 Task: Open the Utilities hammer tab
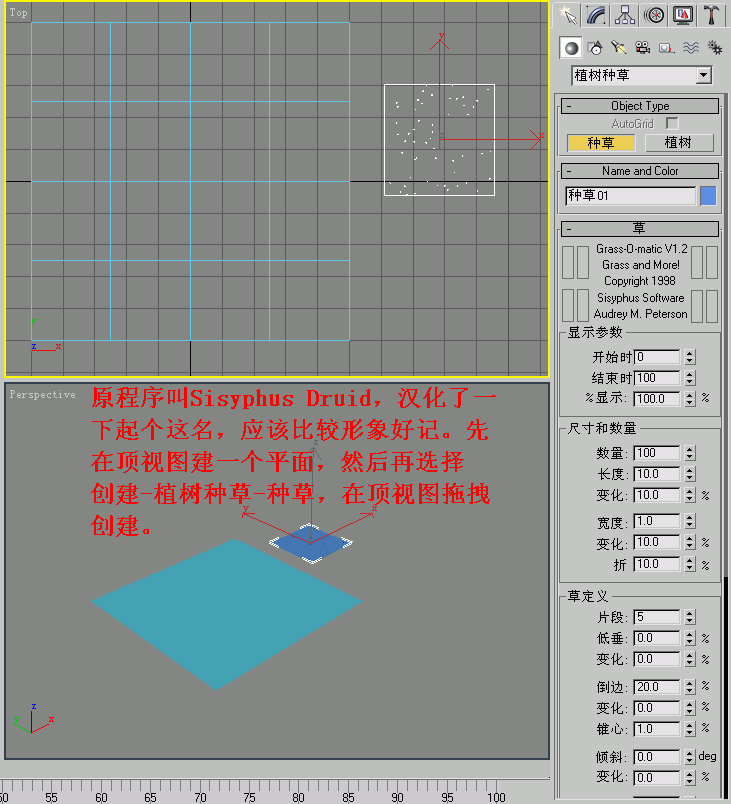(712, 15)
